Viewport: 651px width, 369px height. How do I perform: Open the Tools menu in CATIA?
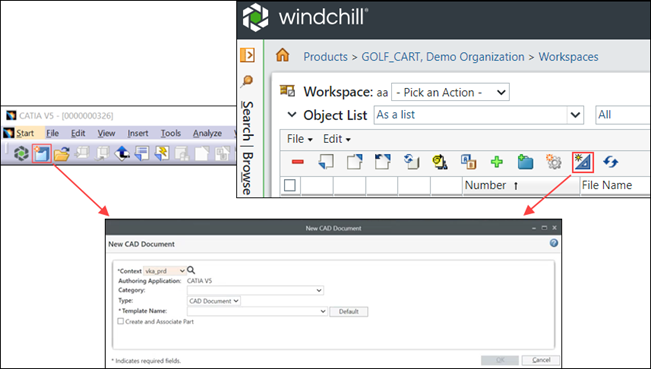(171, 133)
